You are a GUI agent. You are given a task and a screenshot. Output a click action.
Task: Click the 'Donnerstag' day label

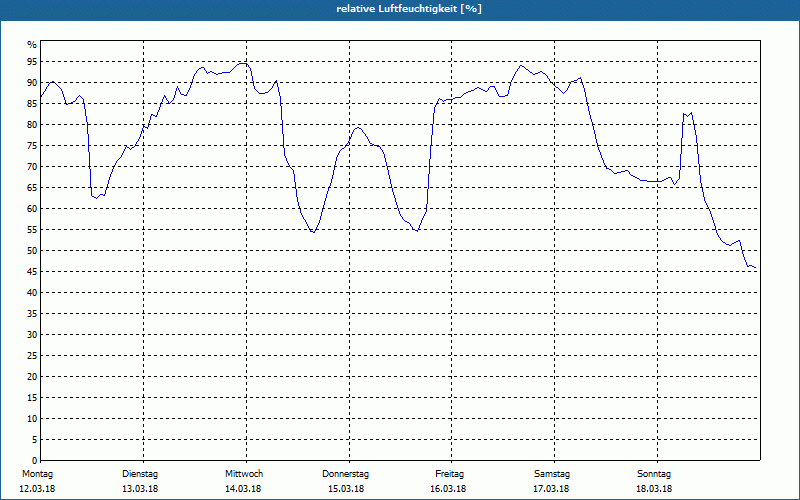(345, 474)
